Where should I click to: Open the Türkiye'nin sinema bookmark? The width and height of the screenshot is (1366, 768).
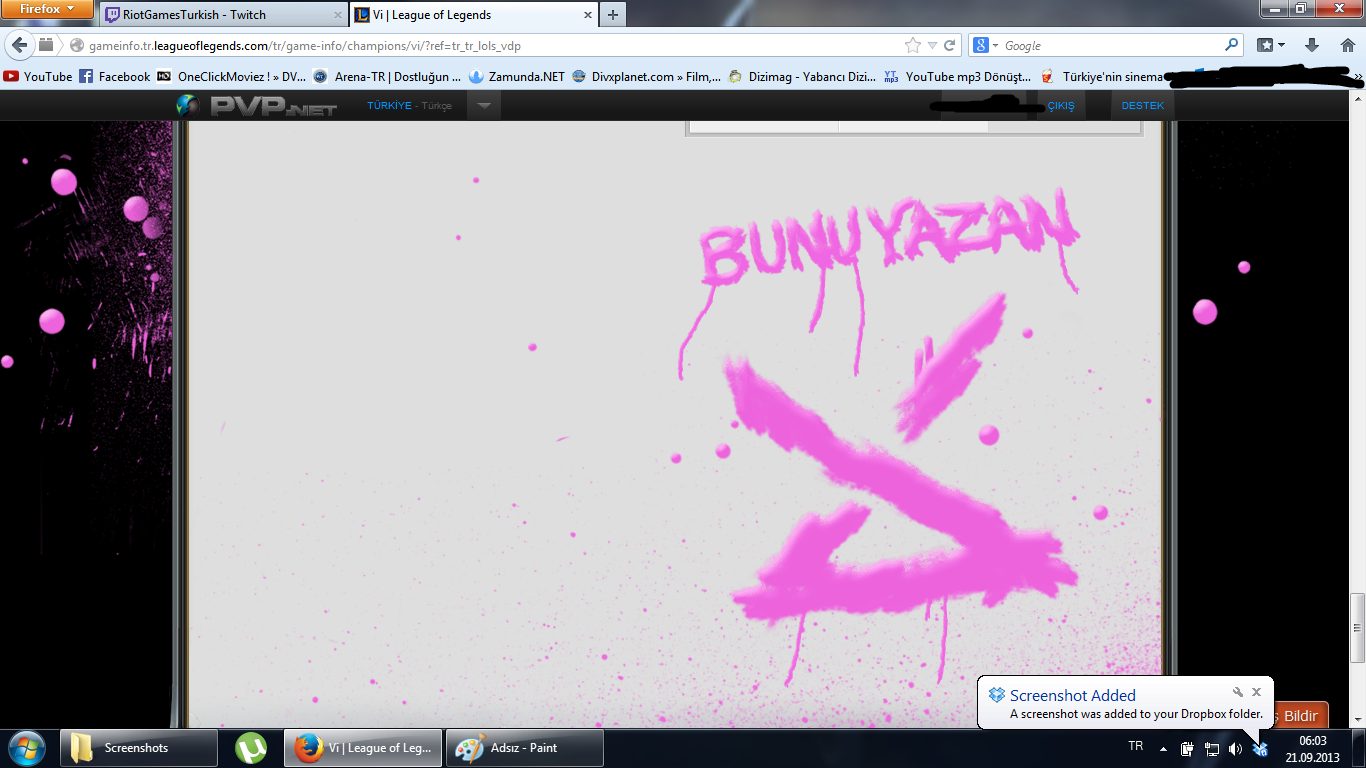pyautogui.click(x=1103, y=76)
